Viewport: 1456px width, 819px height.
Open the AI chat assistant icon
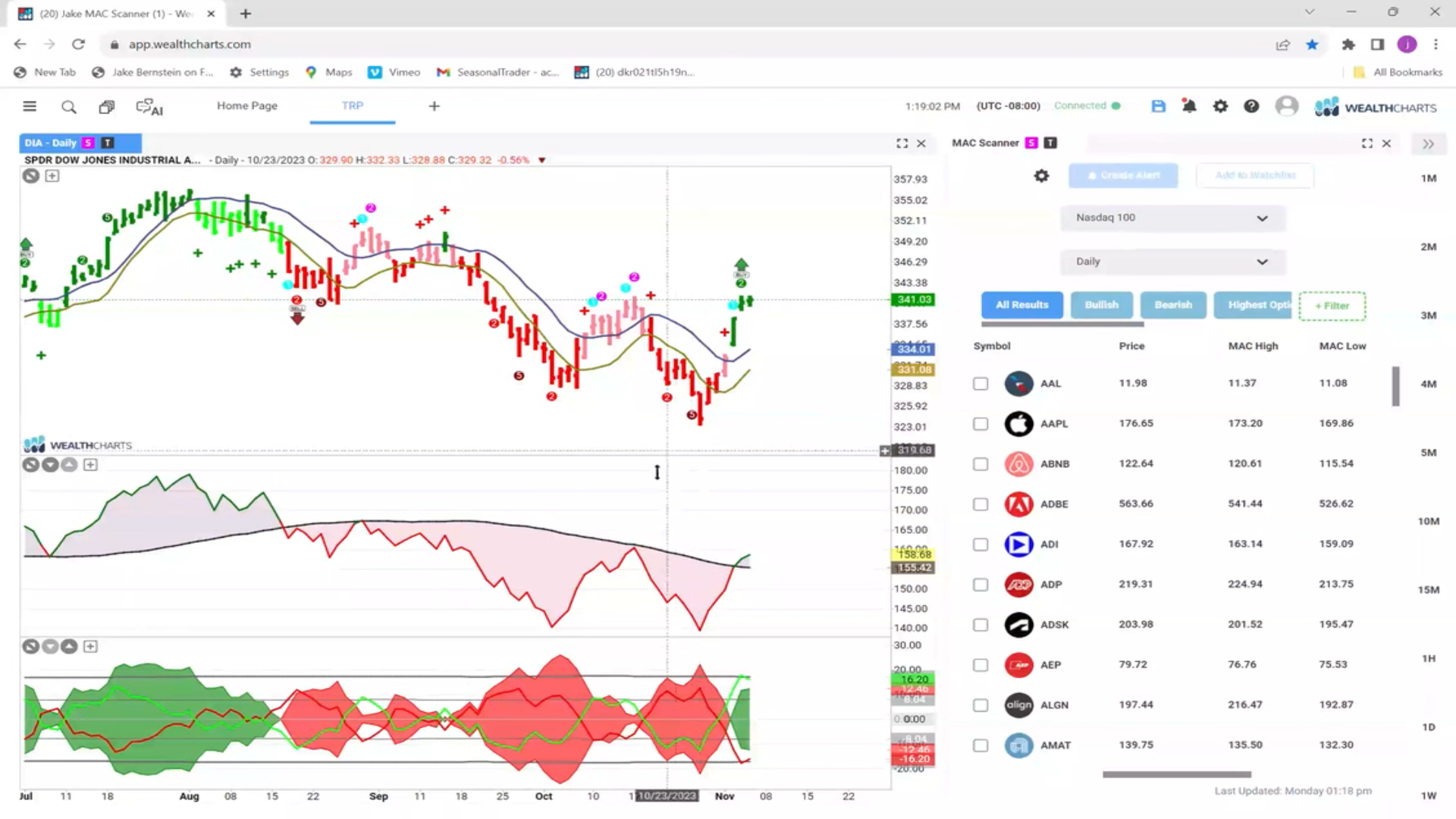click(x=149, y=107)
